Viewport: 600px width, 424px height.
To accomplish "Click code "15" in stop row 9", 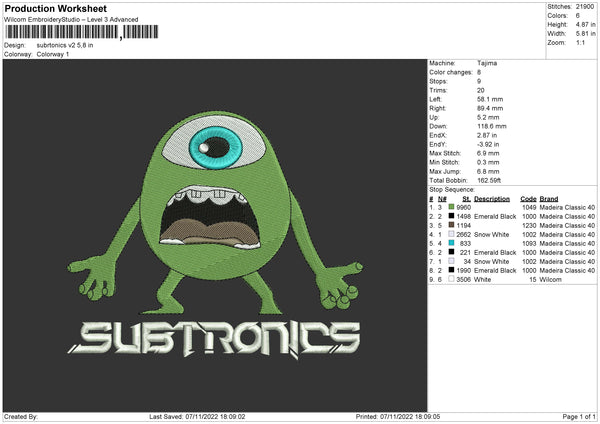I will pyautogui.click(x=533, y=280).
